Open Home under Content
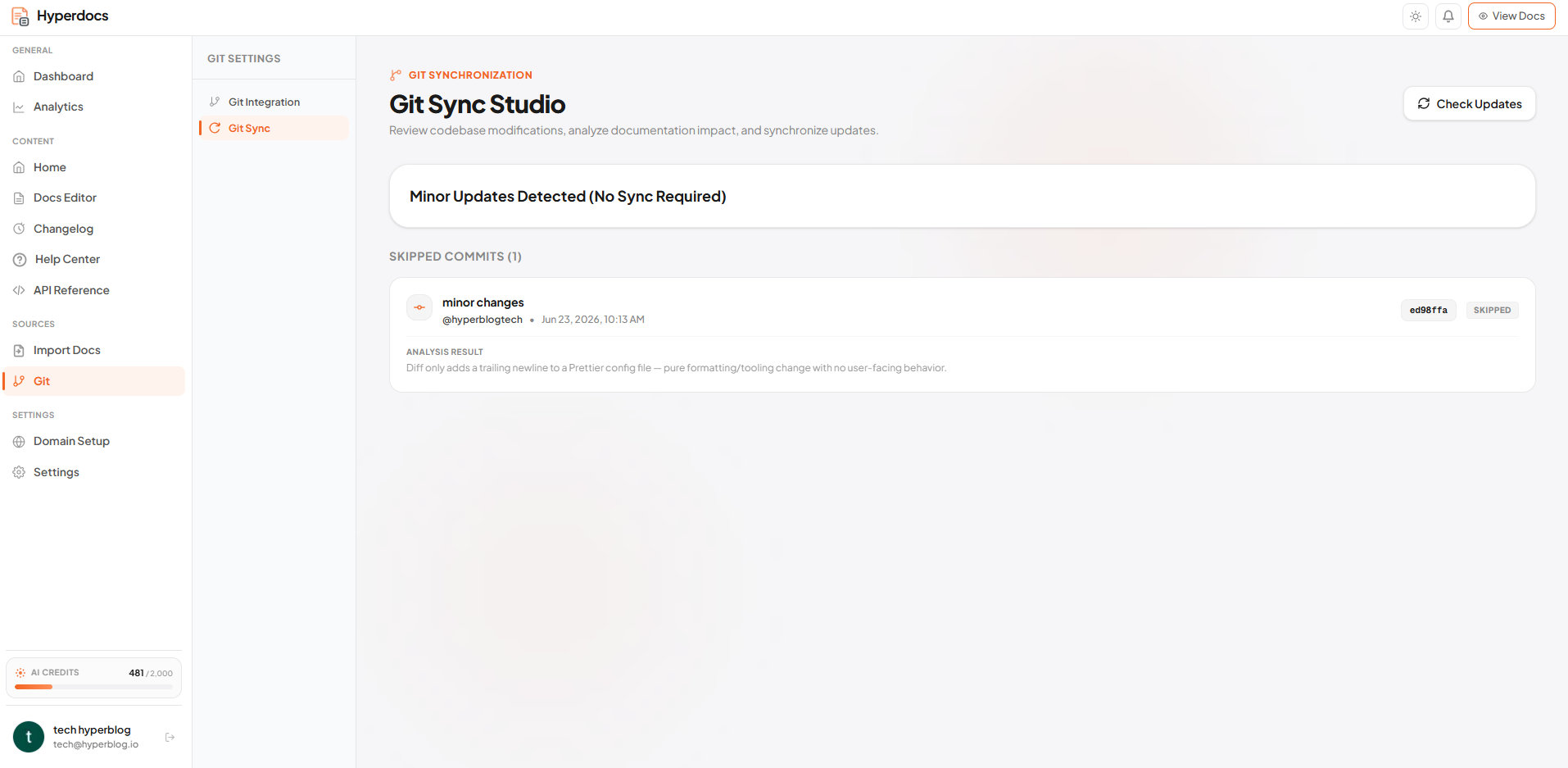This screenshot has width=1568, height=768. 94,167
